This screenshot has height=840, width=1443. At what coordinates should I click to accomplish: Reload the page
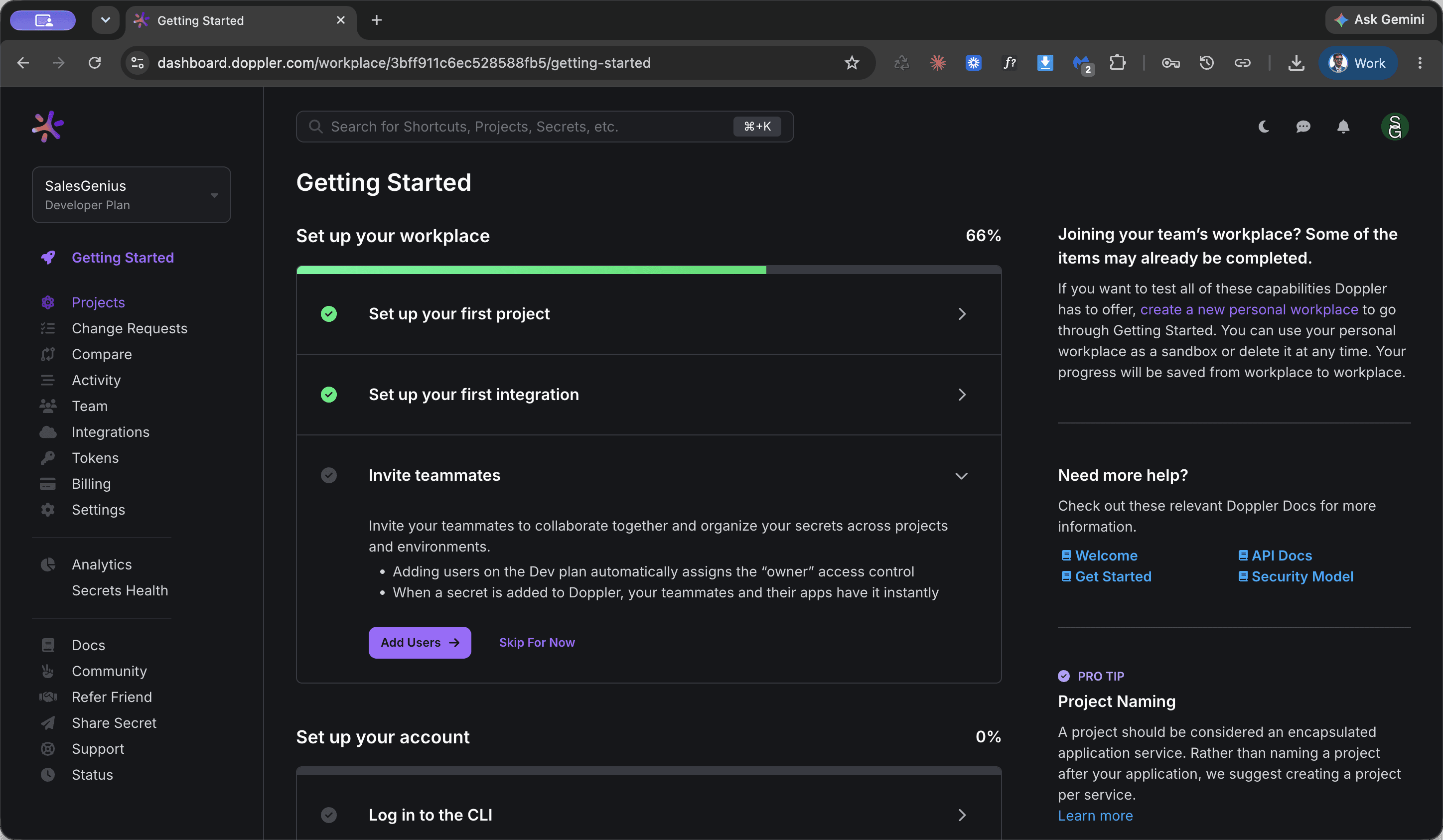(95, 62)
